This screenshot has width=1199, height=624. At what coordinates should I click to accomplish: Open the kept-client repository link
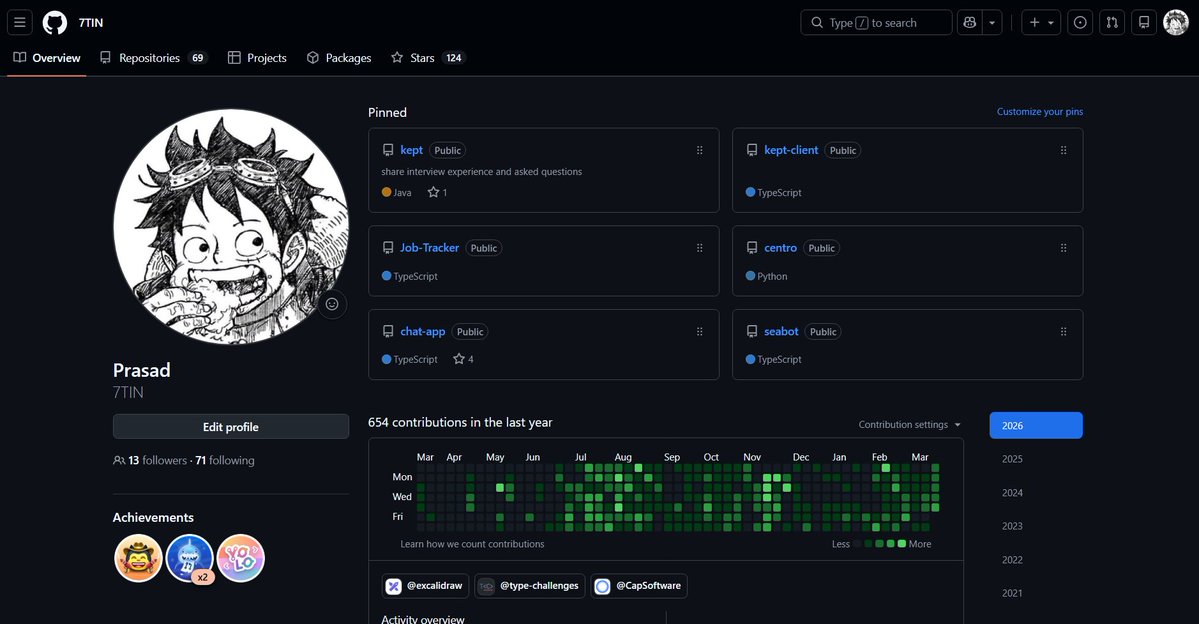click(x=791, y=150)
